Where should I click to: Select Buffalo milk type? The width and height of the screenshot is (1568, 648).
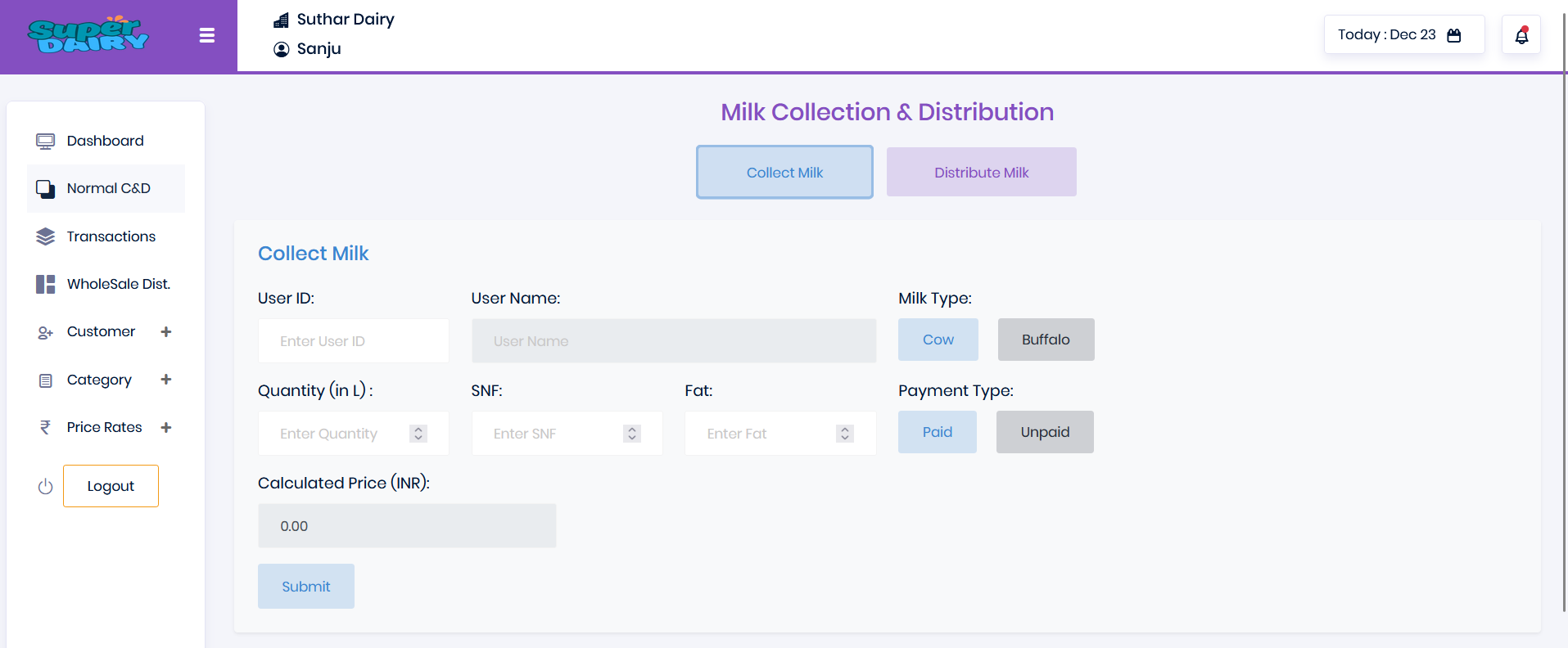1046,340
